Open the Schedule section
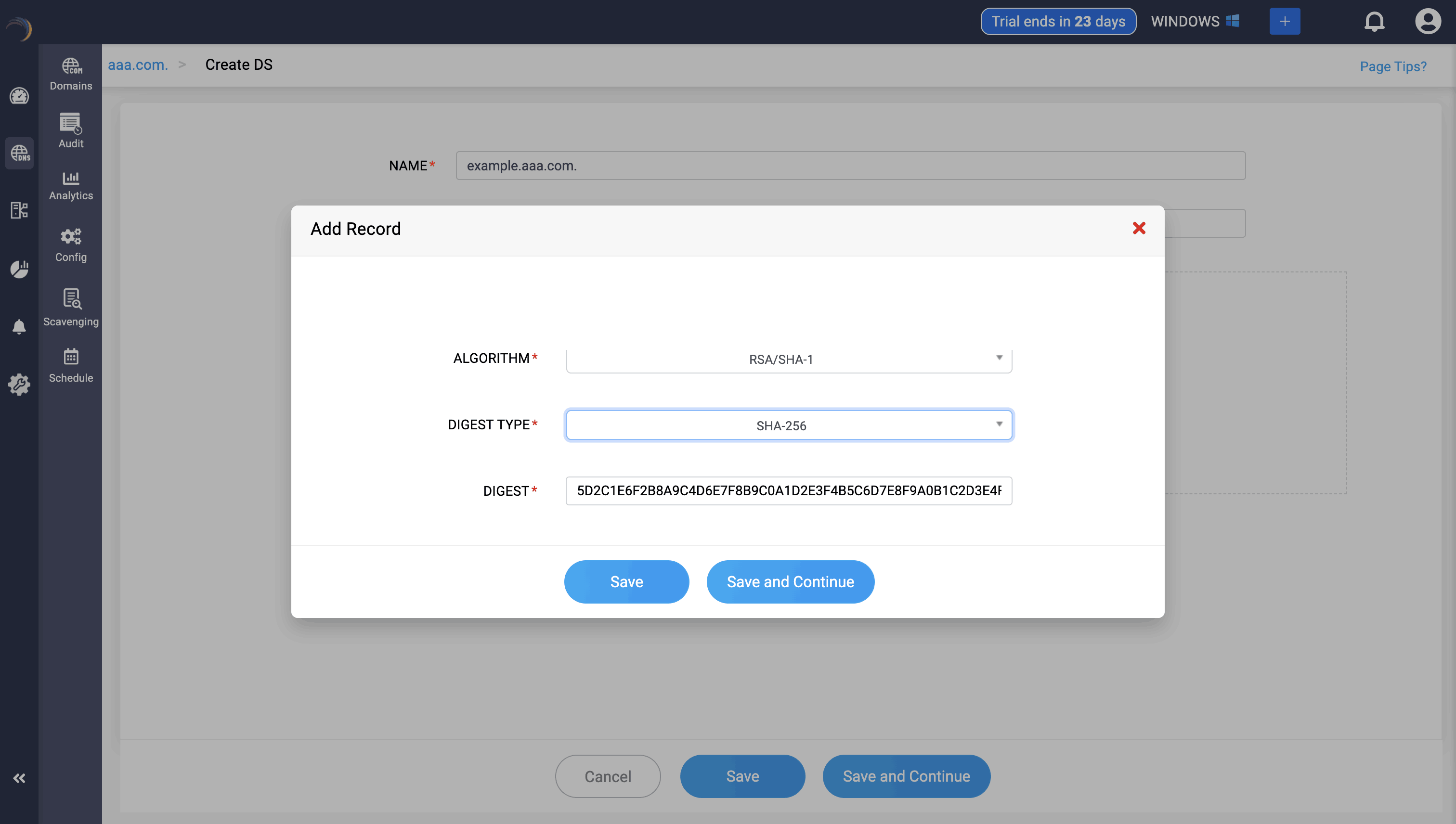 click(71, 365)
